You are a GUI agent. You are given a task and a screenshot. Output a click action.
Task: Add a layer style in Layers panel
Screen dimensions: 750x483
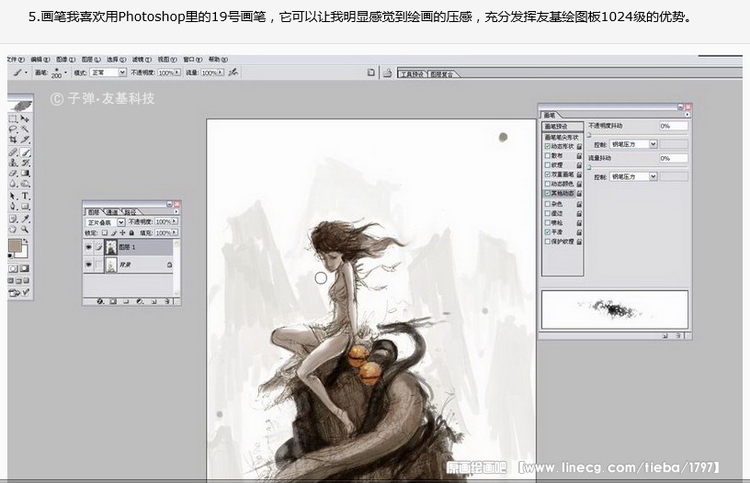coord(100,301)
